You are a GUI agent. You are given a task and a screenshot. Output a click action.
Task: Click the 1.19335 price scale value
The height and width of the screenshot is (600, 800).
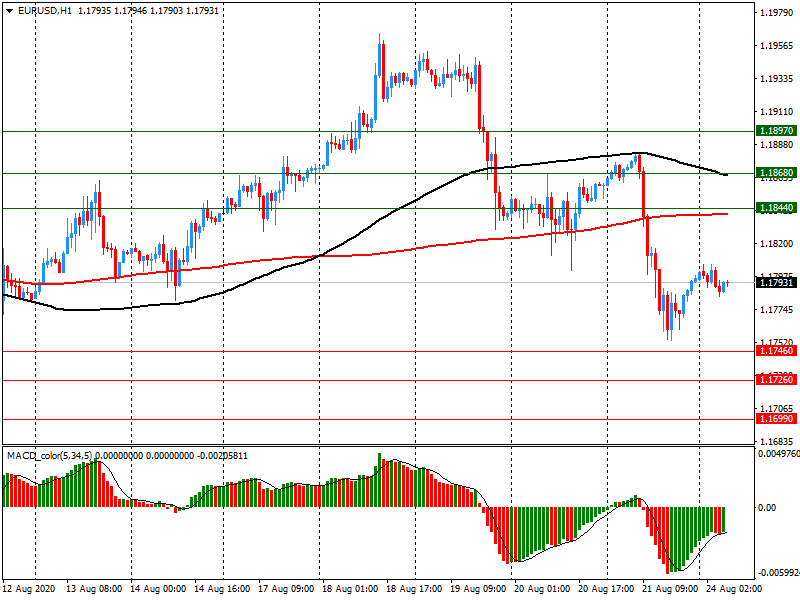coord(777,79)
